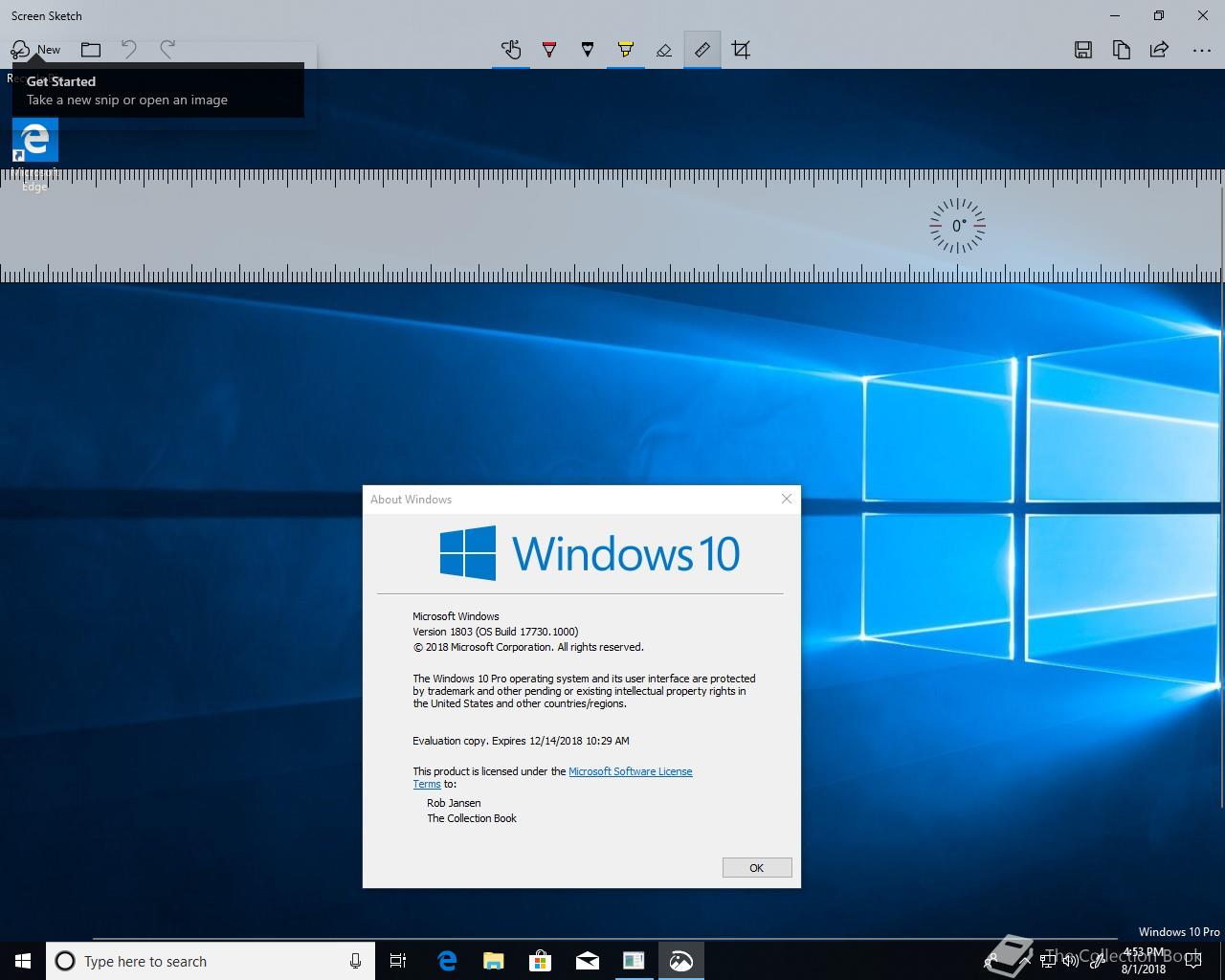Open an image file with folder icon
The height and width of the screenshot is (980, 1225).
pyautogui.click(x=91, y=50)
